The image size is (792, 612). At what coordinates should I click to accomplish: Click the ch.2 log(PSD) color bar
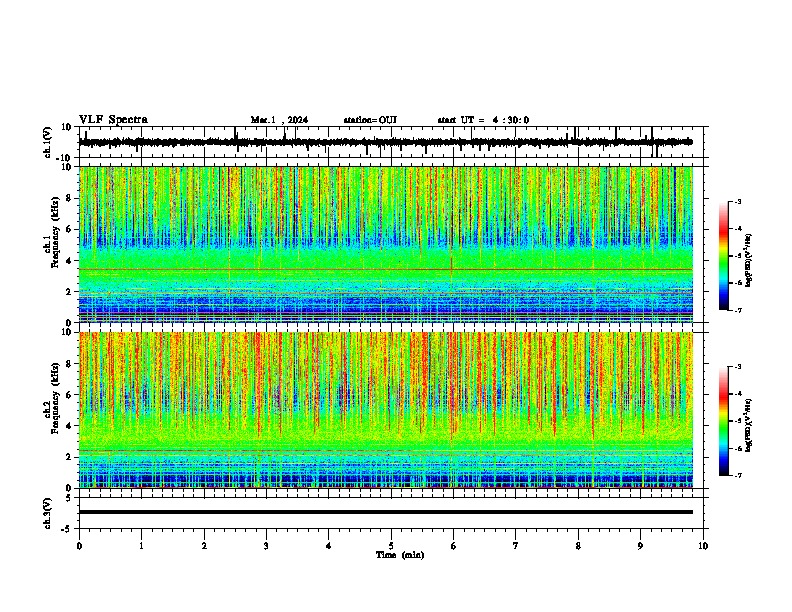(x=724, y=421)
